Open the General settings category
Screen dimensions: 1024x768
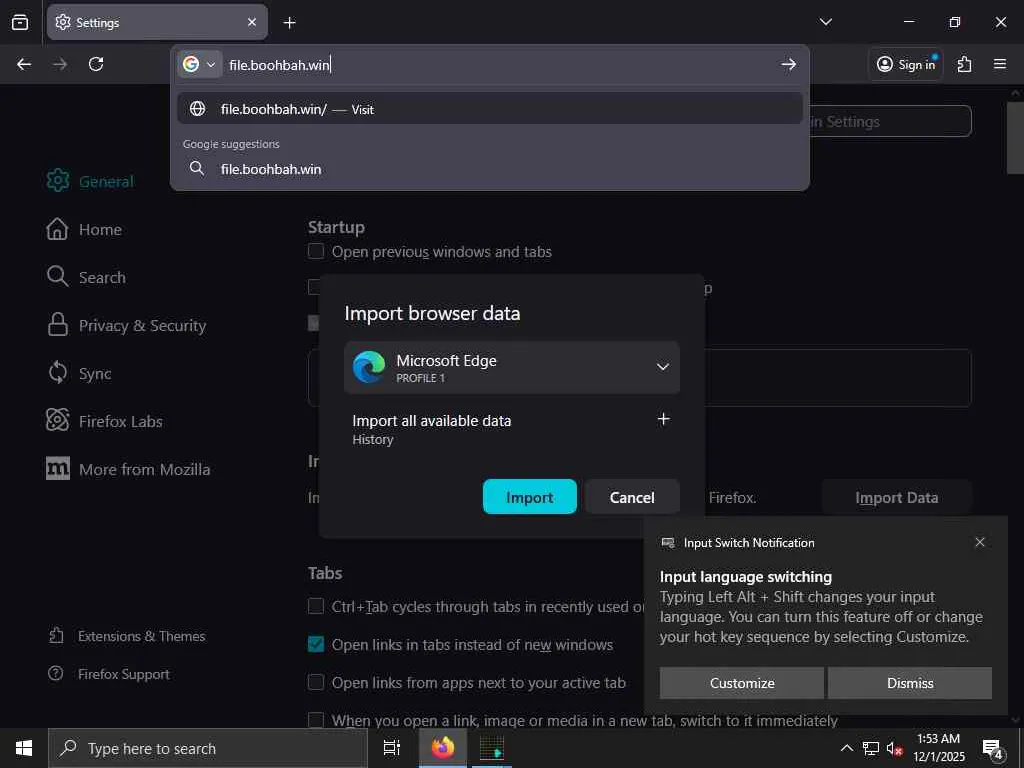(90, 181)
